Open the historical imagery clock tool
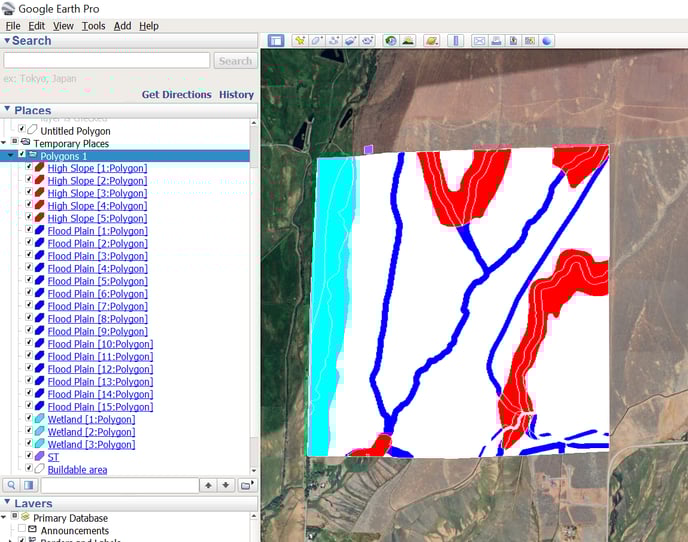 pos(390,41)
